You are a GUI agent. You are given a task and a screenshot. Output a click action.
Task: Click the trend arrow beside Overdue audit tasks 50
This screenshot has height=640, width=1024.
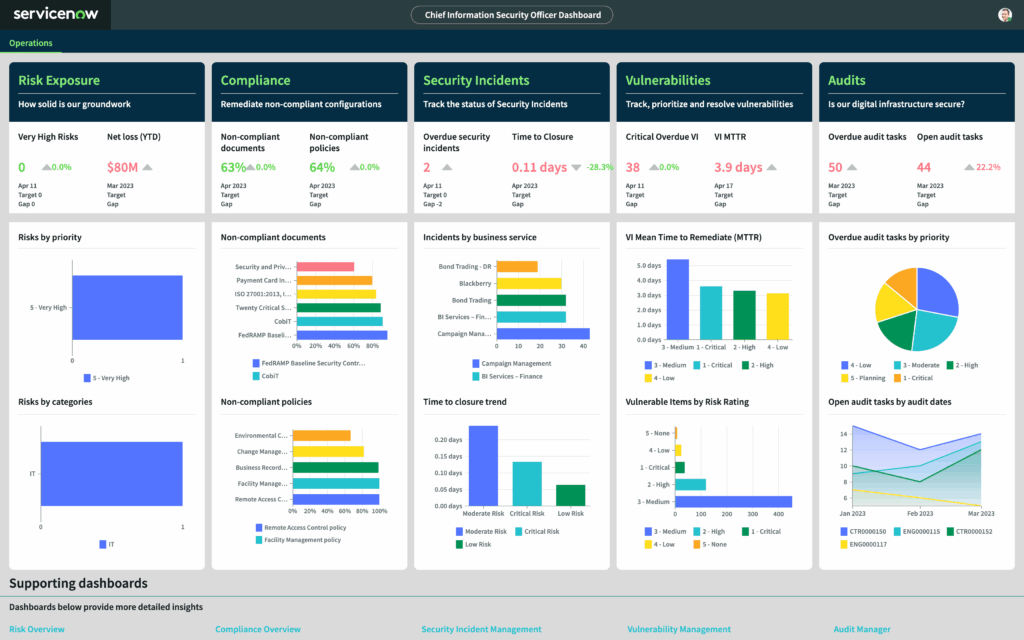click(x=851, y=168)
